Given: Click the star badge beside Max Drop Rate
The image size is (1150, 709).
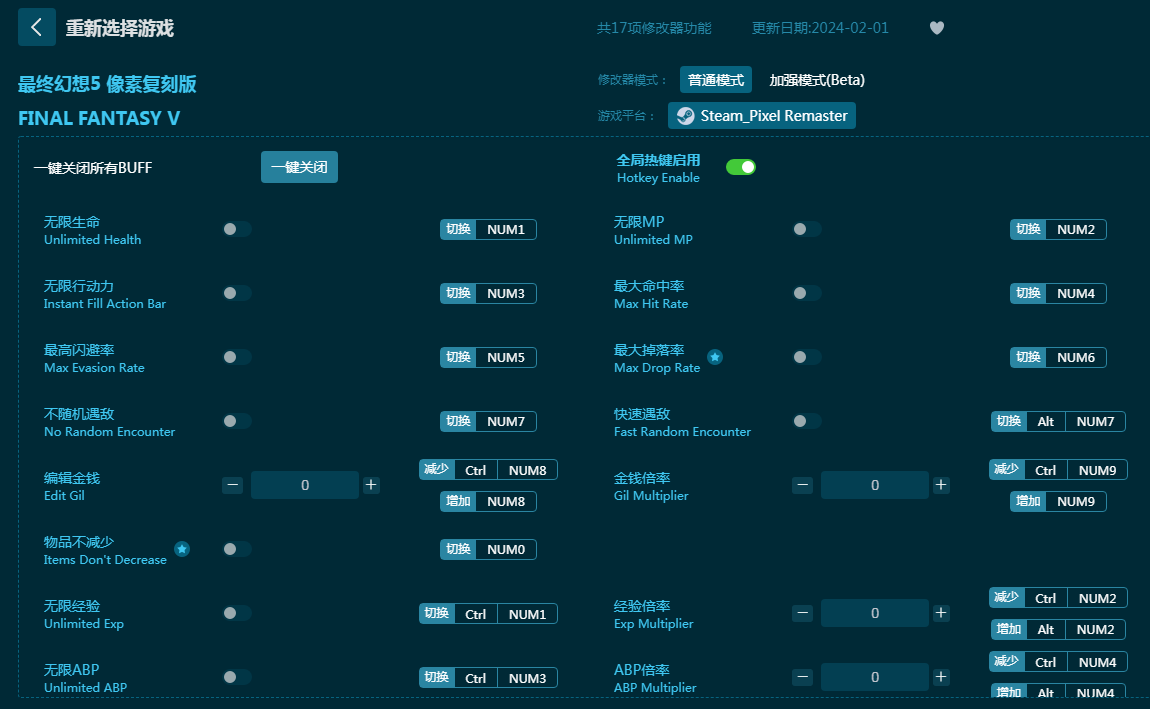Looking at the screenshot, I should [715, 357].
